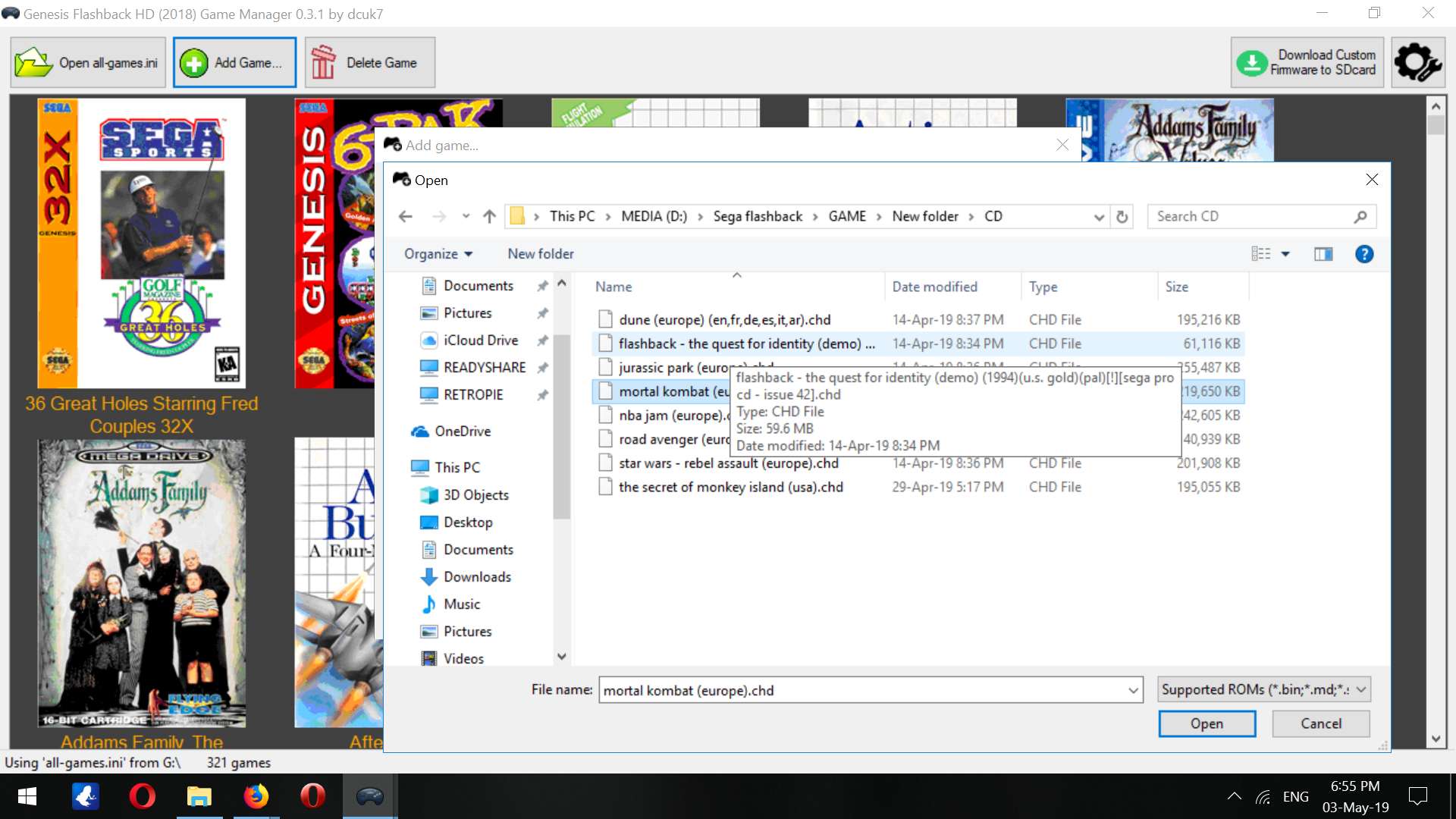Viewport: 1456px width, 819px height.
Task: Open the Supported ROMs file type dropdown
Action: (1264, 690)
